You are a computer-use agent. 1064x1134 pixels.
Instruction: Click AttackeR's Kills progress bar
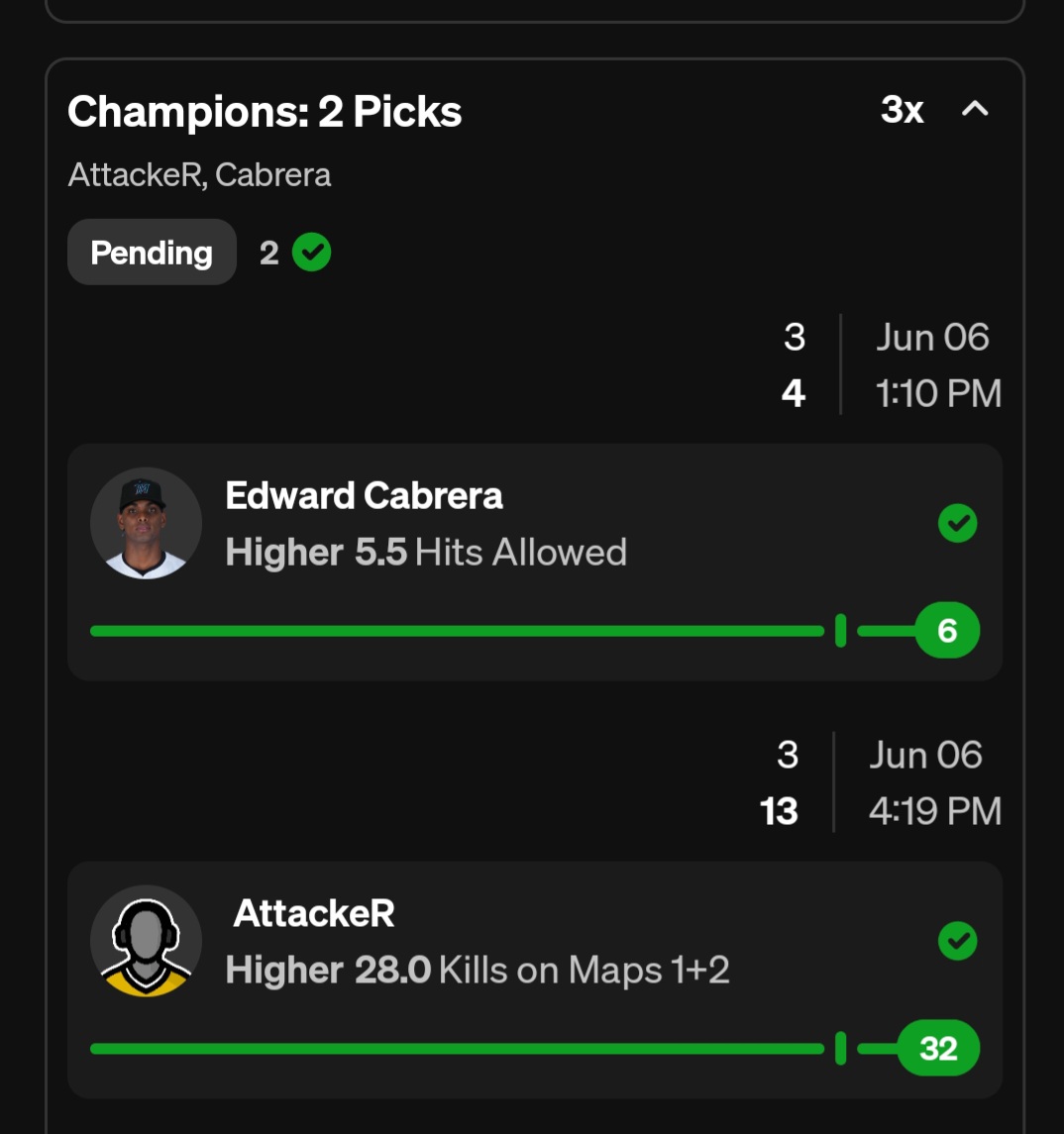[456, 1049]
